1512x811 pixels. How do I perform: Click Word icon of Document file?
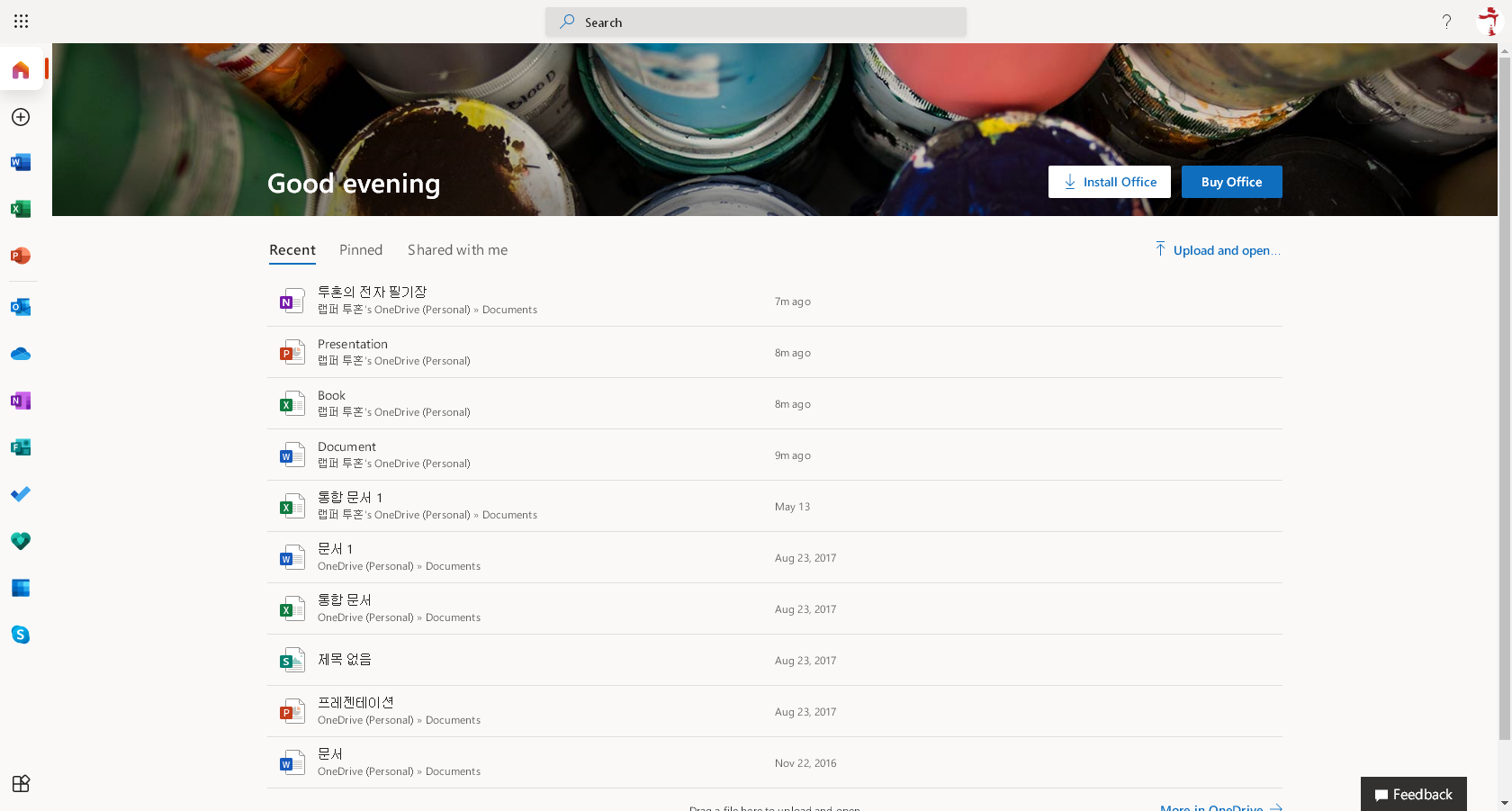coord(292,455)
